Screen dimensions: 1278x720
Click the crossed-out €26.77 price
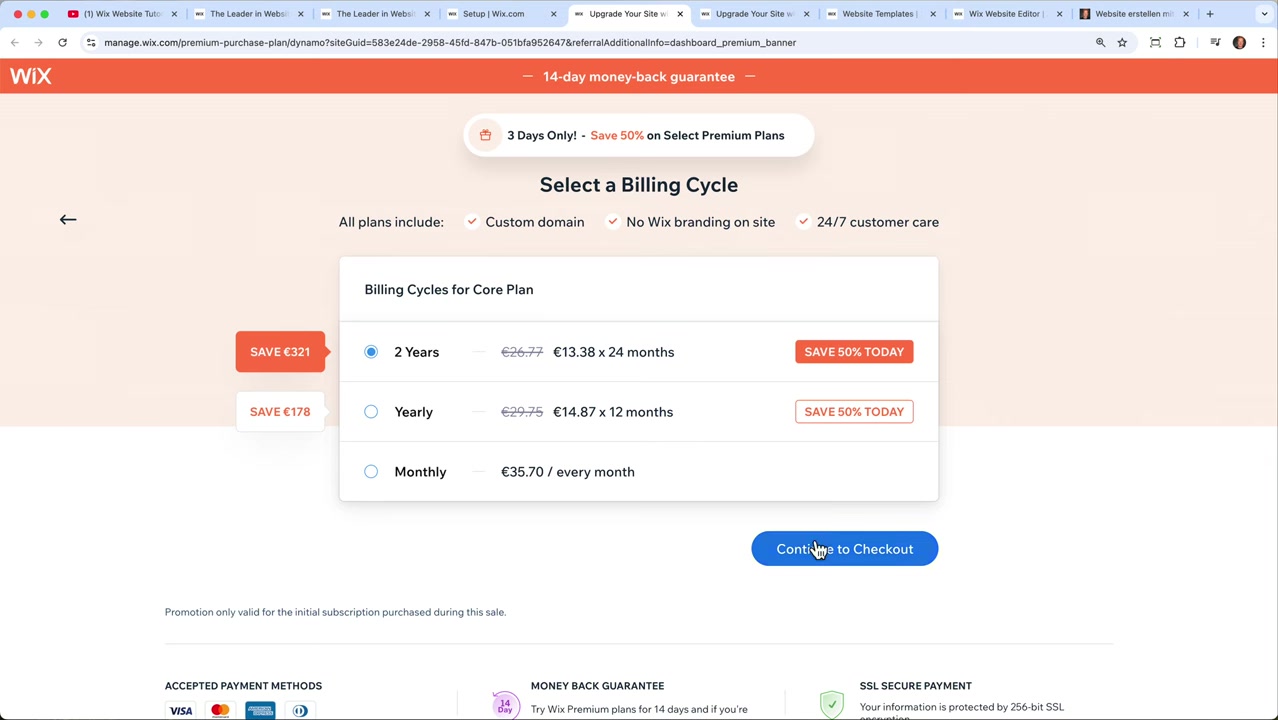[522, 352]
